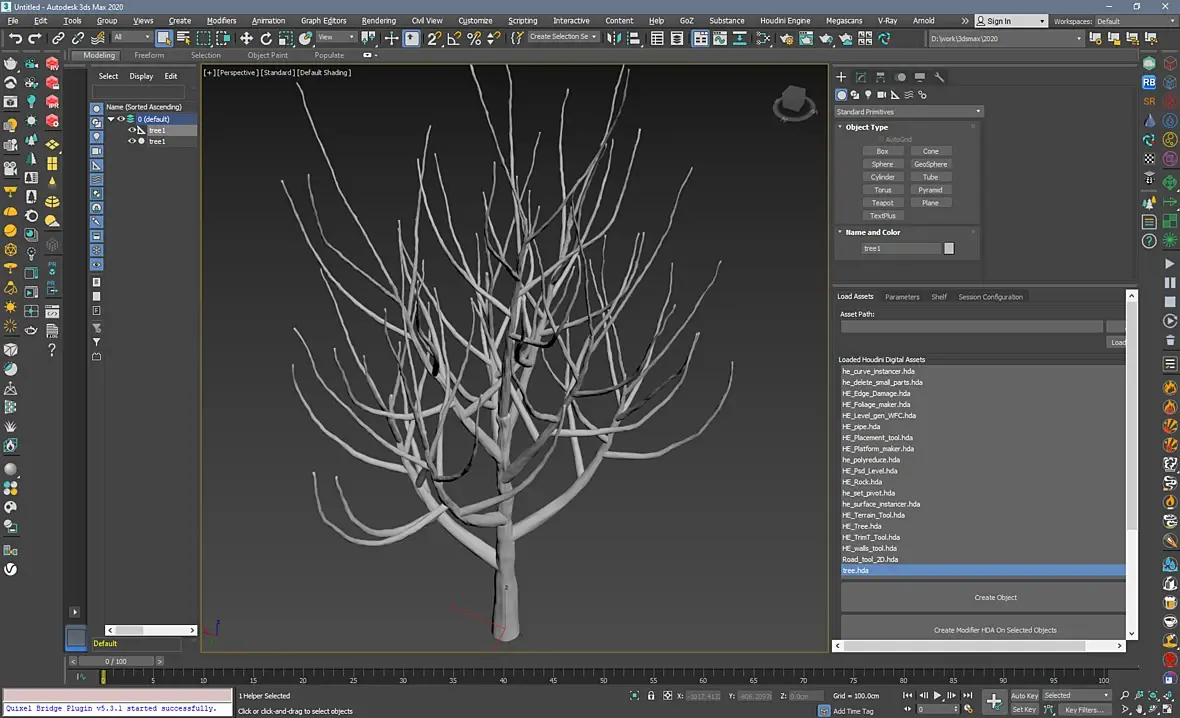This screenshot has height=718, width=1180.
Task: Switch to Lights category in Create panel
Action: click(868, 95)
